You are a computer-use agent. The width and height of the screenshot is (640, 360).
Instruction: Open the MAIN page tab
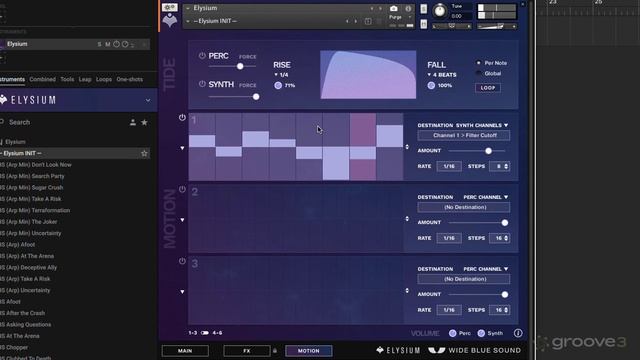(x=185, y=351)
